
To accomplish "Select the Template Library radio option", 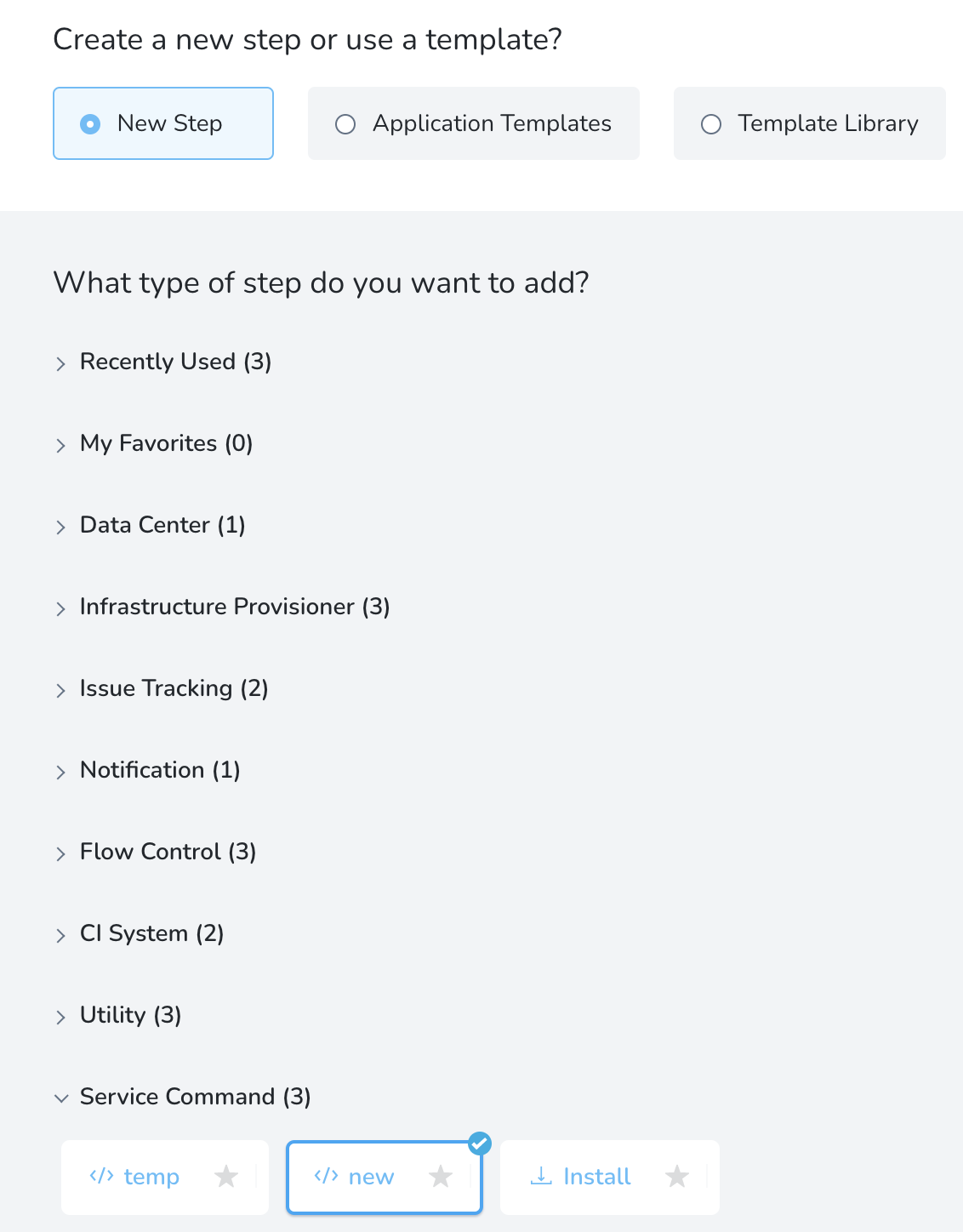I will (810, 123).
